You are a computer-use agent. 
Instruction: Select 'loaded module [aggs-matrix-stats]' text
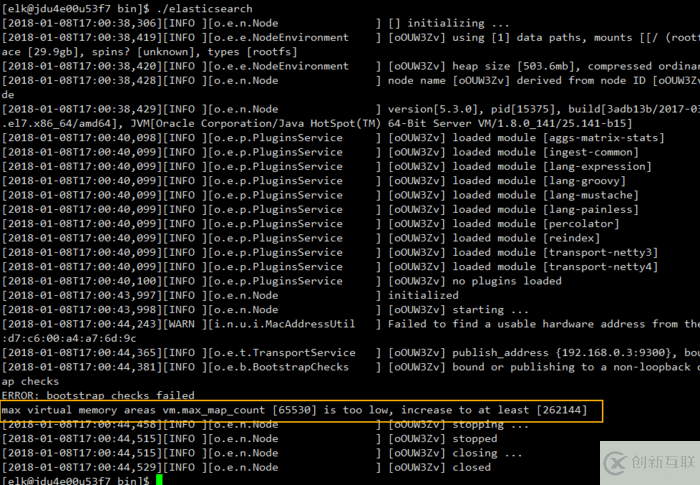click(558, 138)
